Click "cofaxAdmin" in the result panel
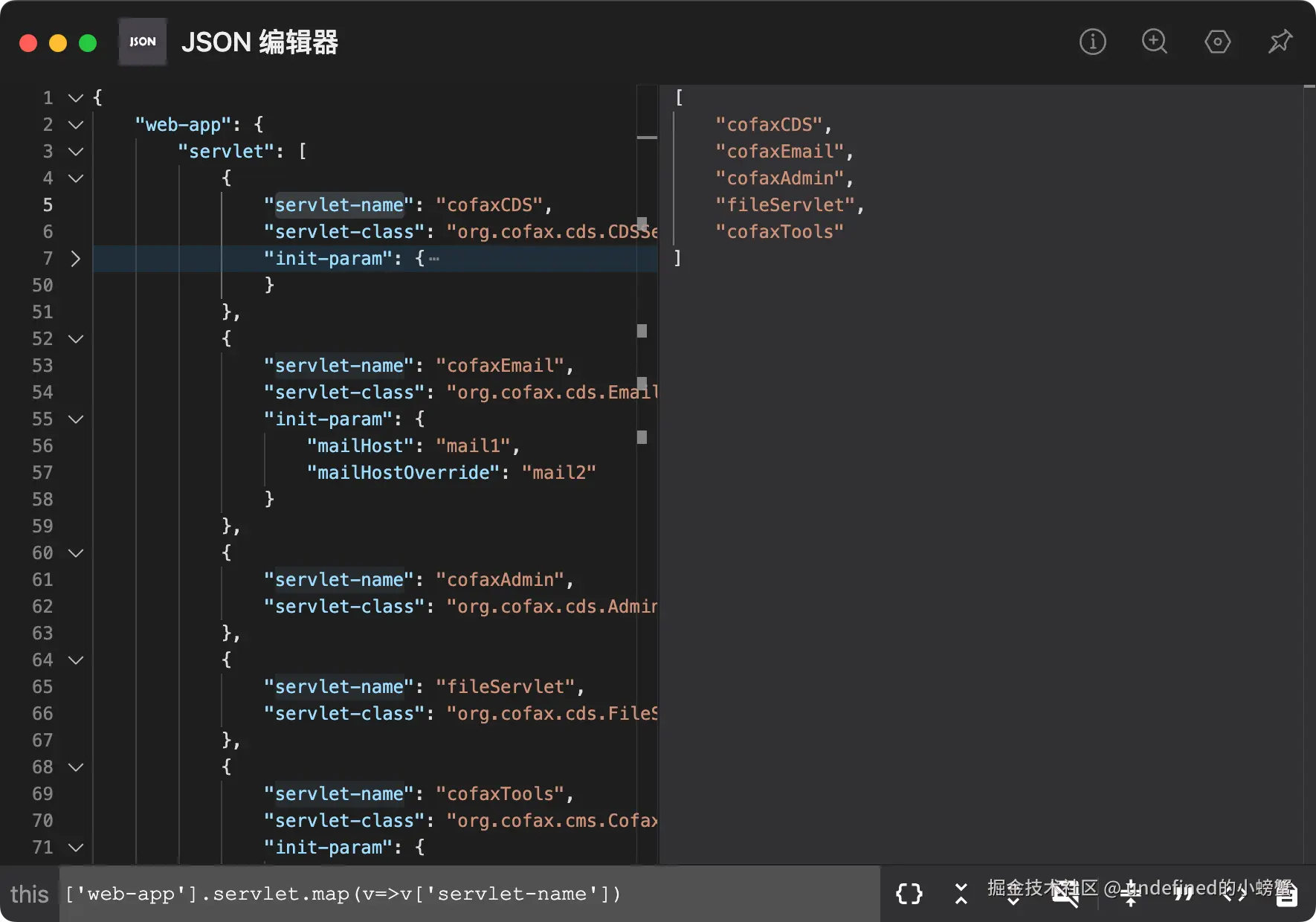Viewport: 1316px width, 922px height. 780,178
